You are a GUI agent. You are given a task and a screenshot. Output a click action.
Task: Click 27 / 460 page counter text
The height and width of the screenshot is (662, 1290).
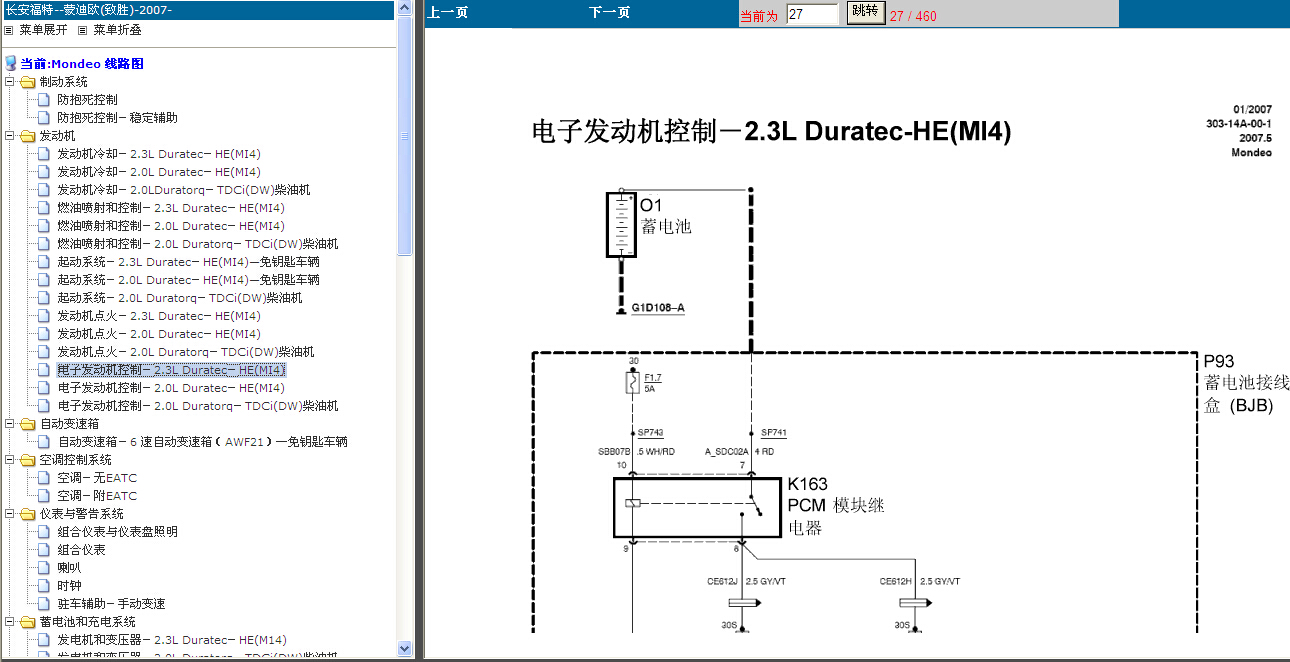913,16
